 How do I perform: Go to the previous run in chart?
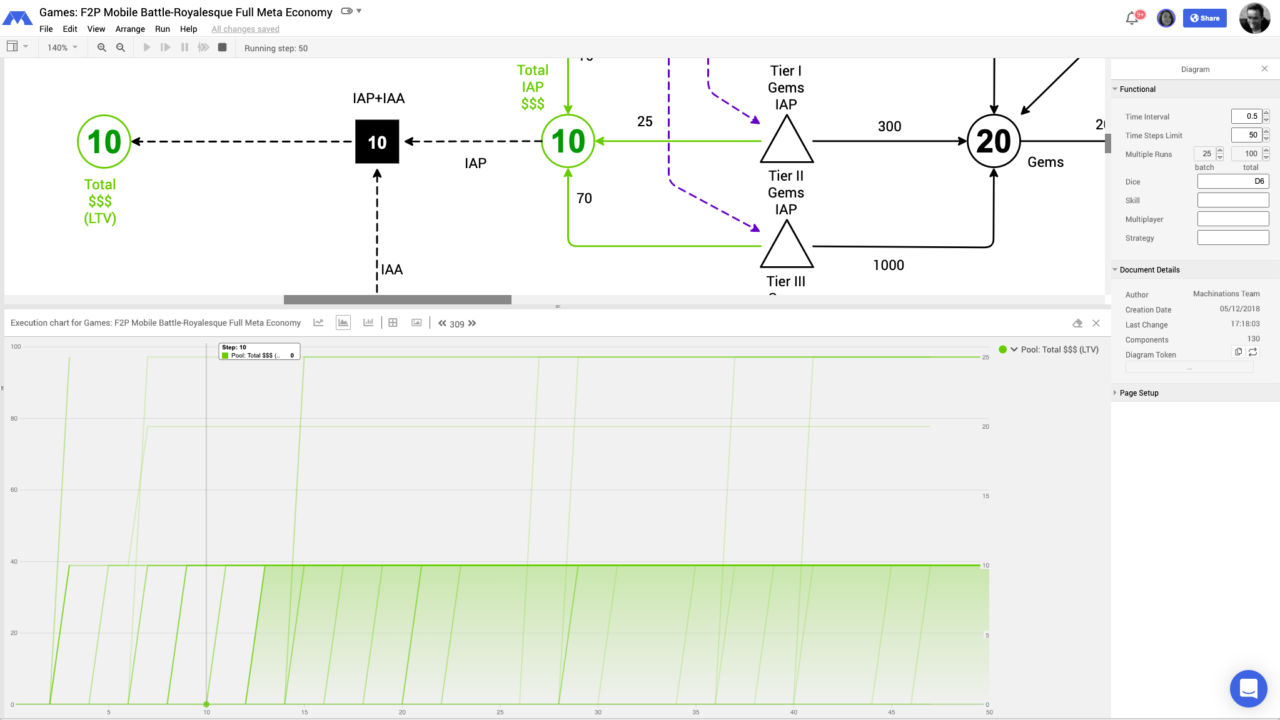(x=442, y=323)
